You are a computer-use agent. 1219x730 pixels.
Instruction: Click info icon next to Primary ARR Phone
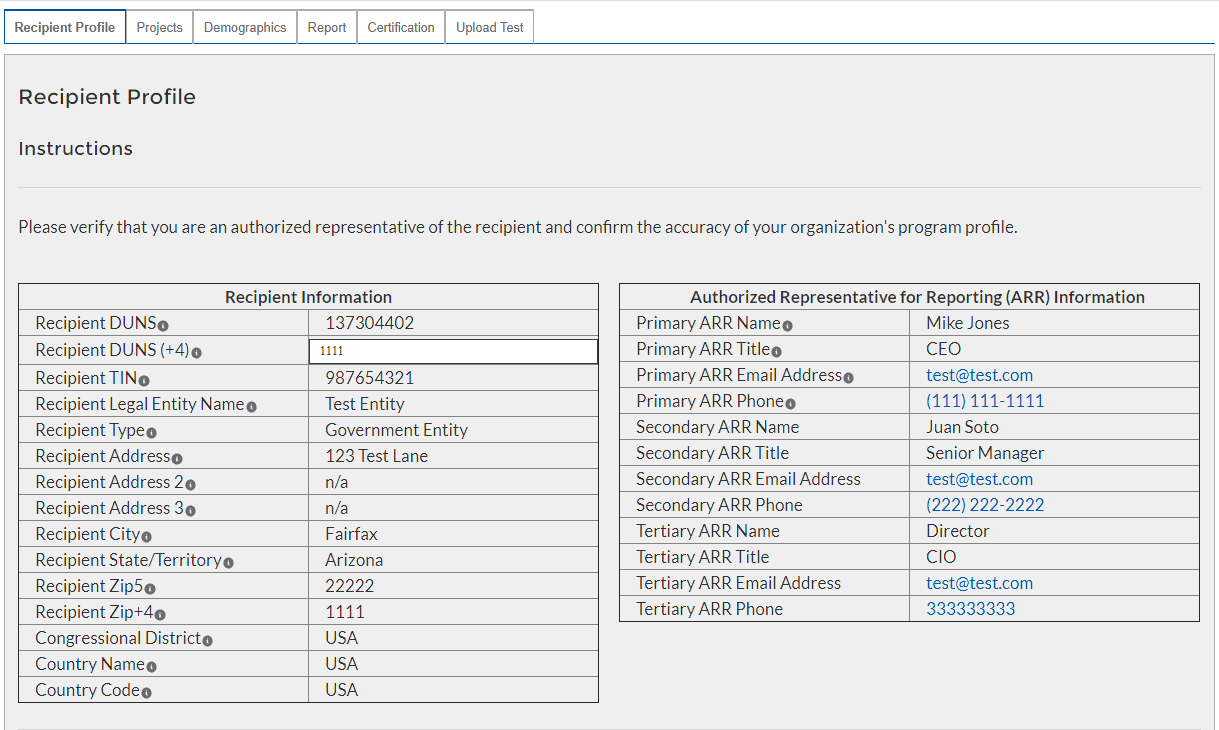(x=790, y=404)
